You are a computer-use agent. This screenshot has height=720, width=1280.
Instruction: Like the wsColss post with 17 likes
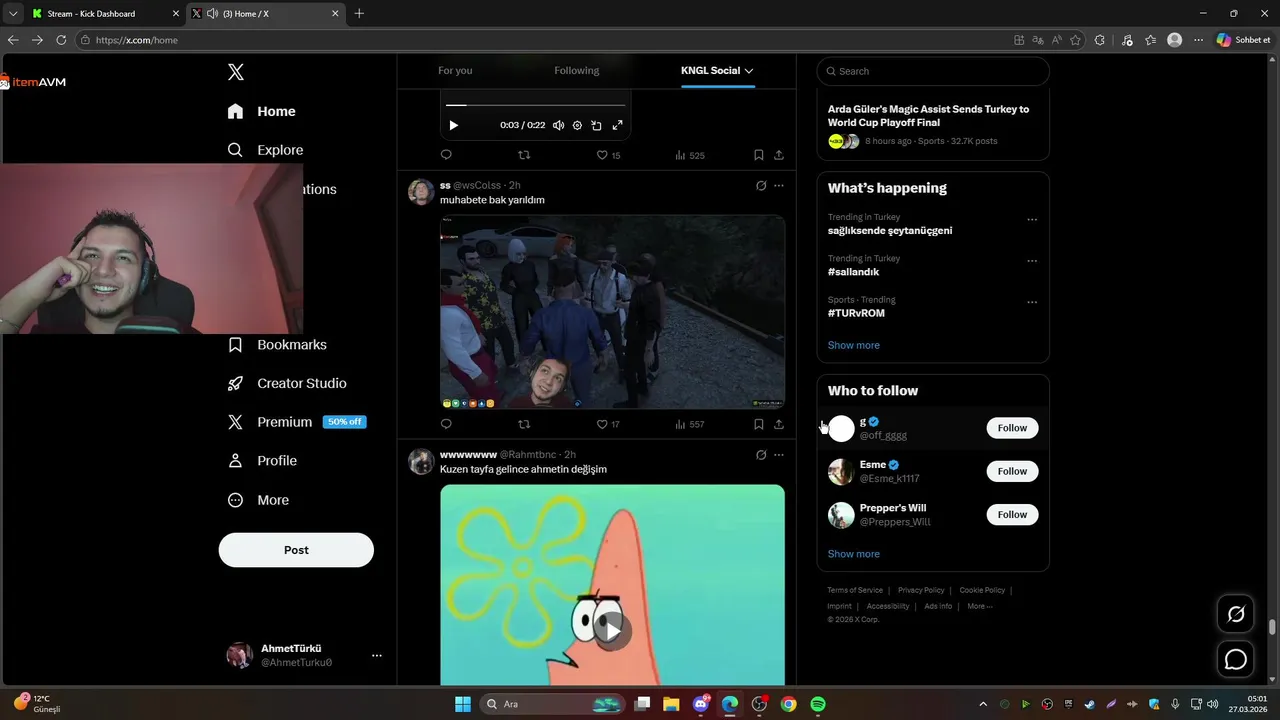tap(608, 424)
